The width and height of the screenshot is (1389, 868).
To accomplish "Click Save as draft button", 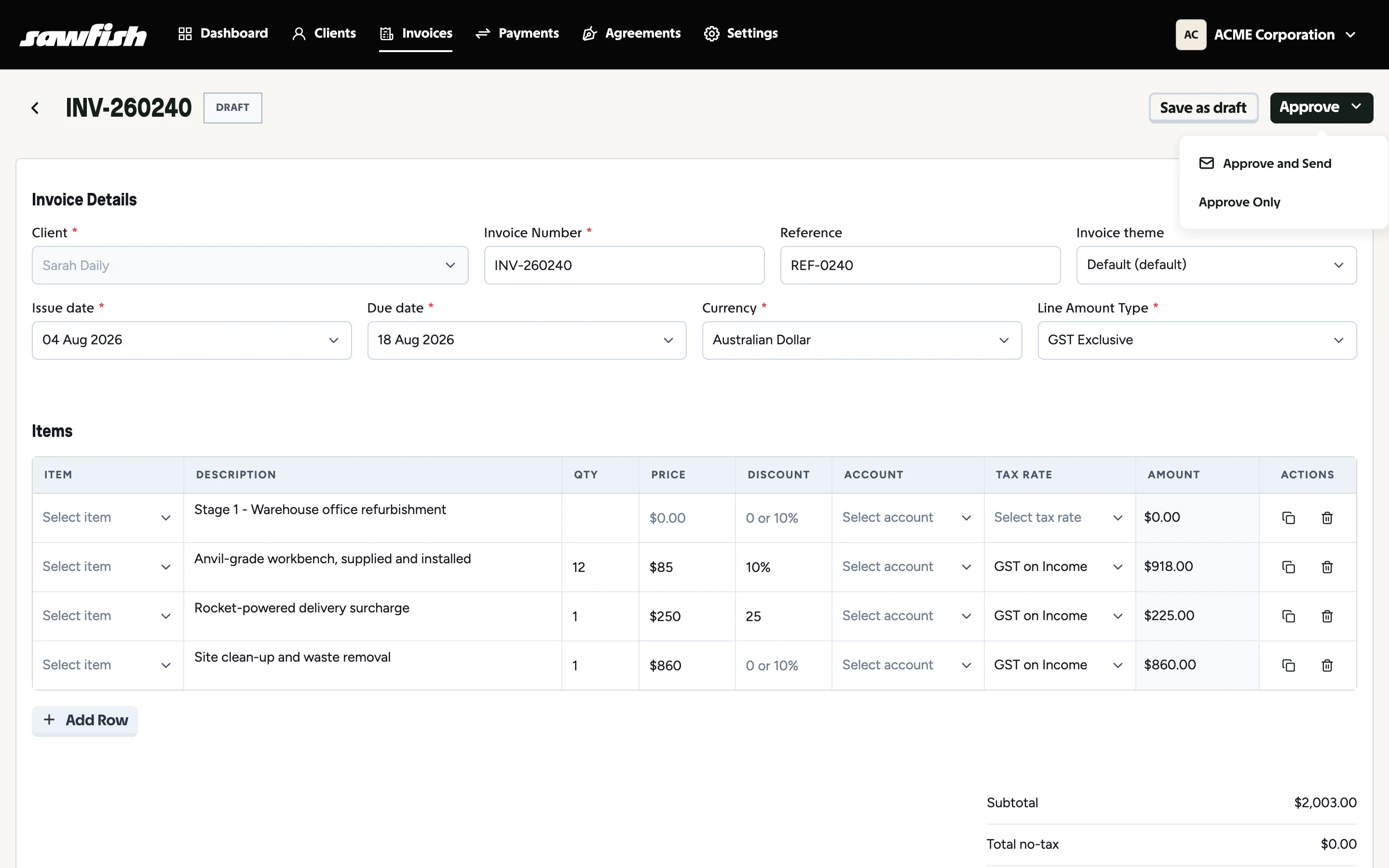I will pos(1203,108).
